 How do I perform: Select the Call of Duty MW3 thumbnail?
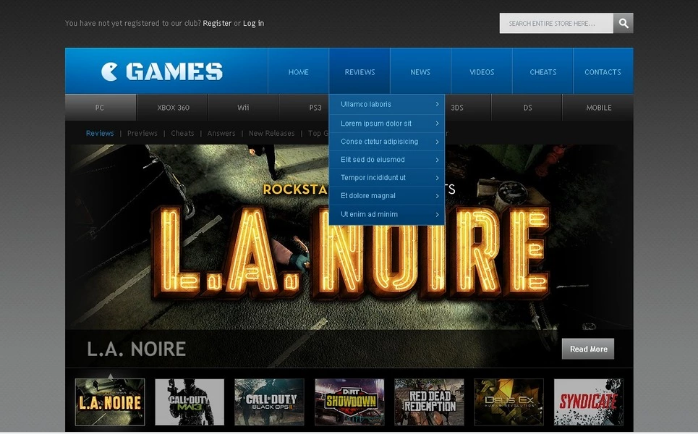[x=189, y=402]
